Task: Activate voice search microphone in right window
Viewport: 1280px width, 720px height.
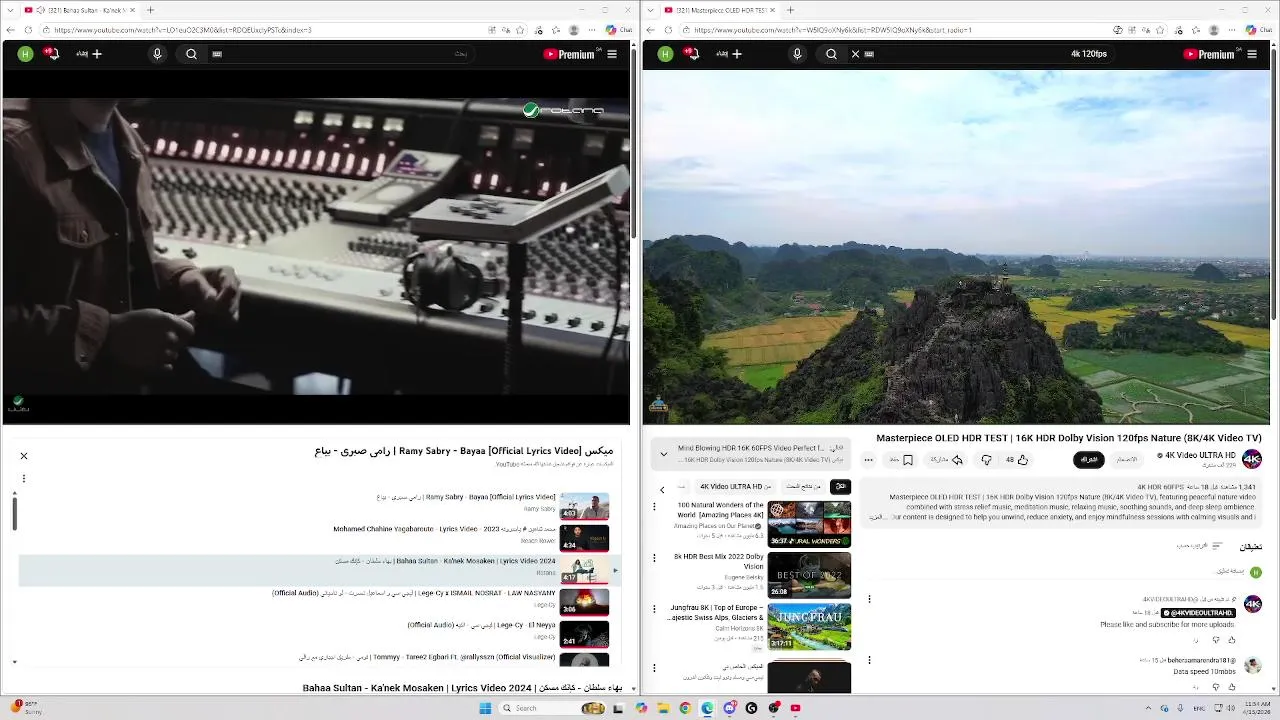Action: (x=797, y=54)
